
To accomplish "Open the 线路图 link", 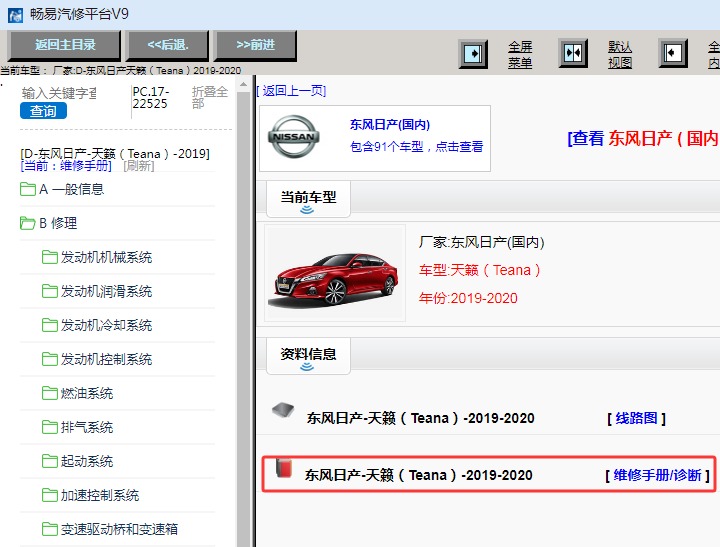I will tap(636, 418).
